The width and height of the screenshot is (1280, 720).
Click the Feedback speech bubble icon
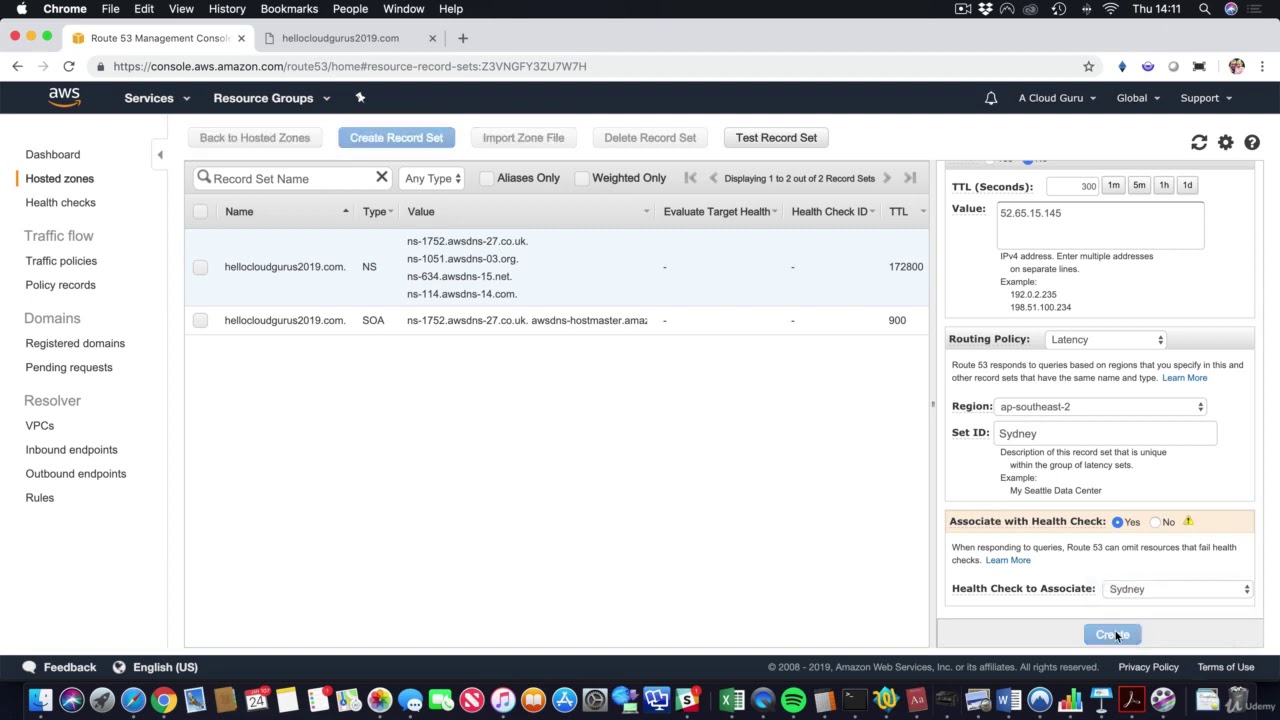[29, 667]
